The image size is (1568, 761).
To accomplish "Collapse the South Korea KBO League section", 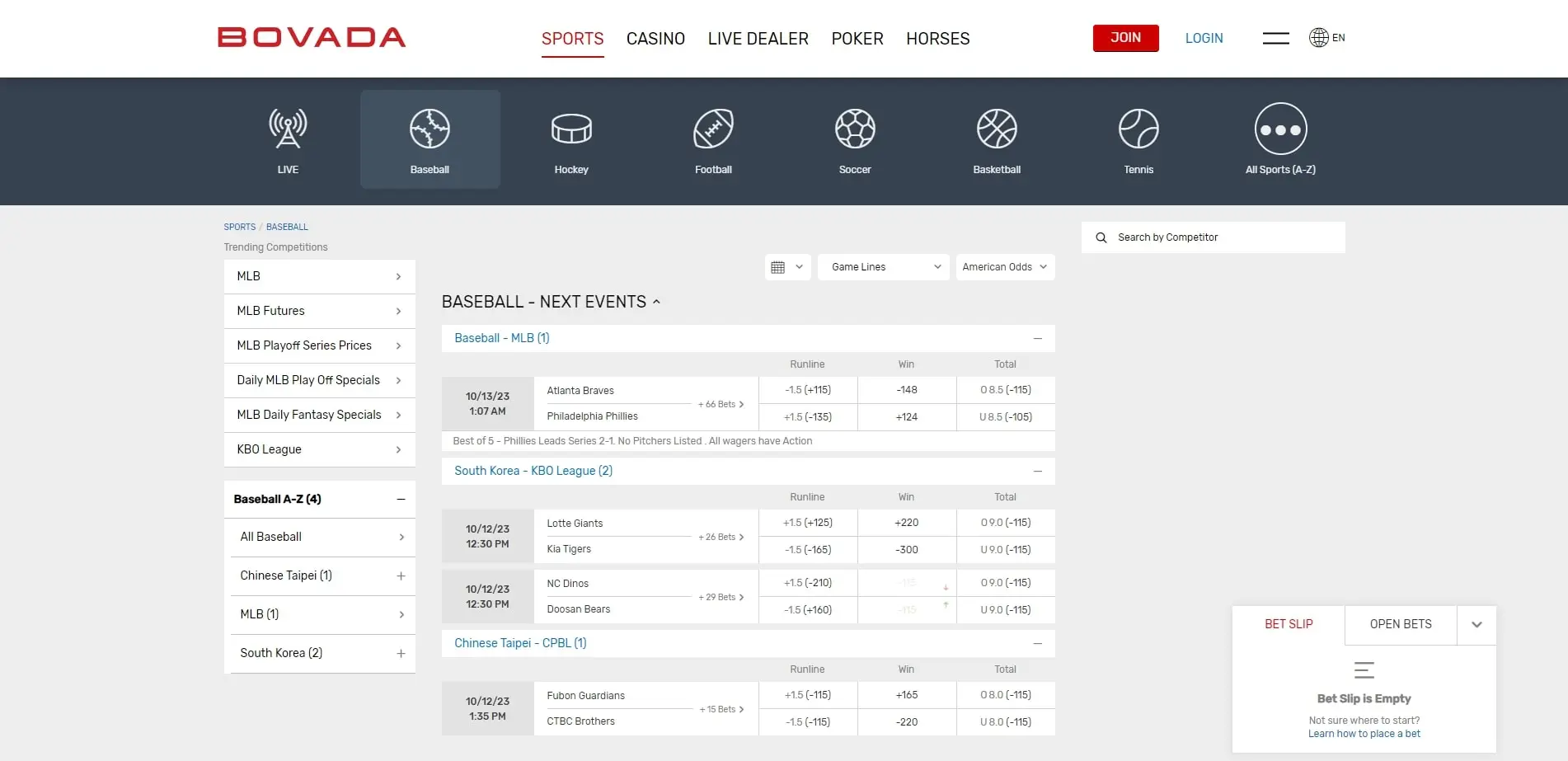I will (1037, 471).
